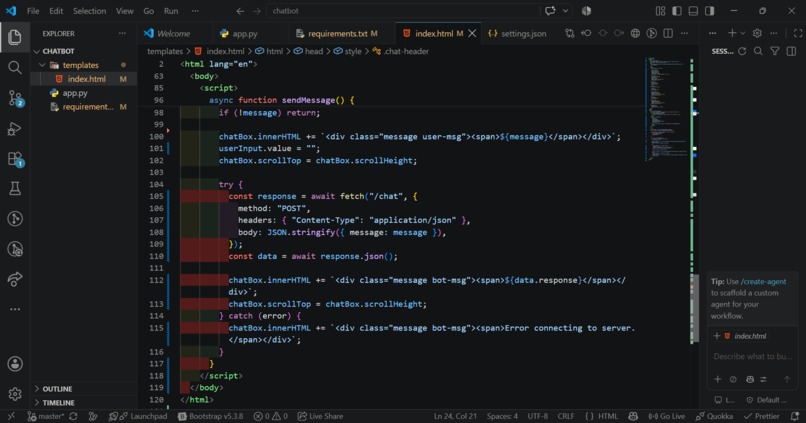Go to previous change in editor toolbar
The width and height of the screenshot is (806, 423).
tap(586, 33)
